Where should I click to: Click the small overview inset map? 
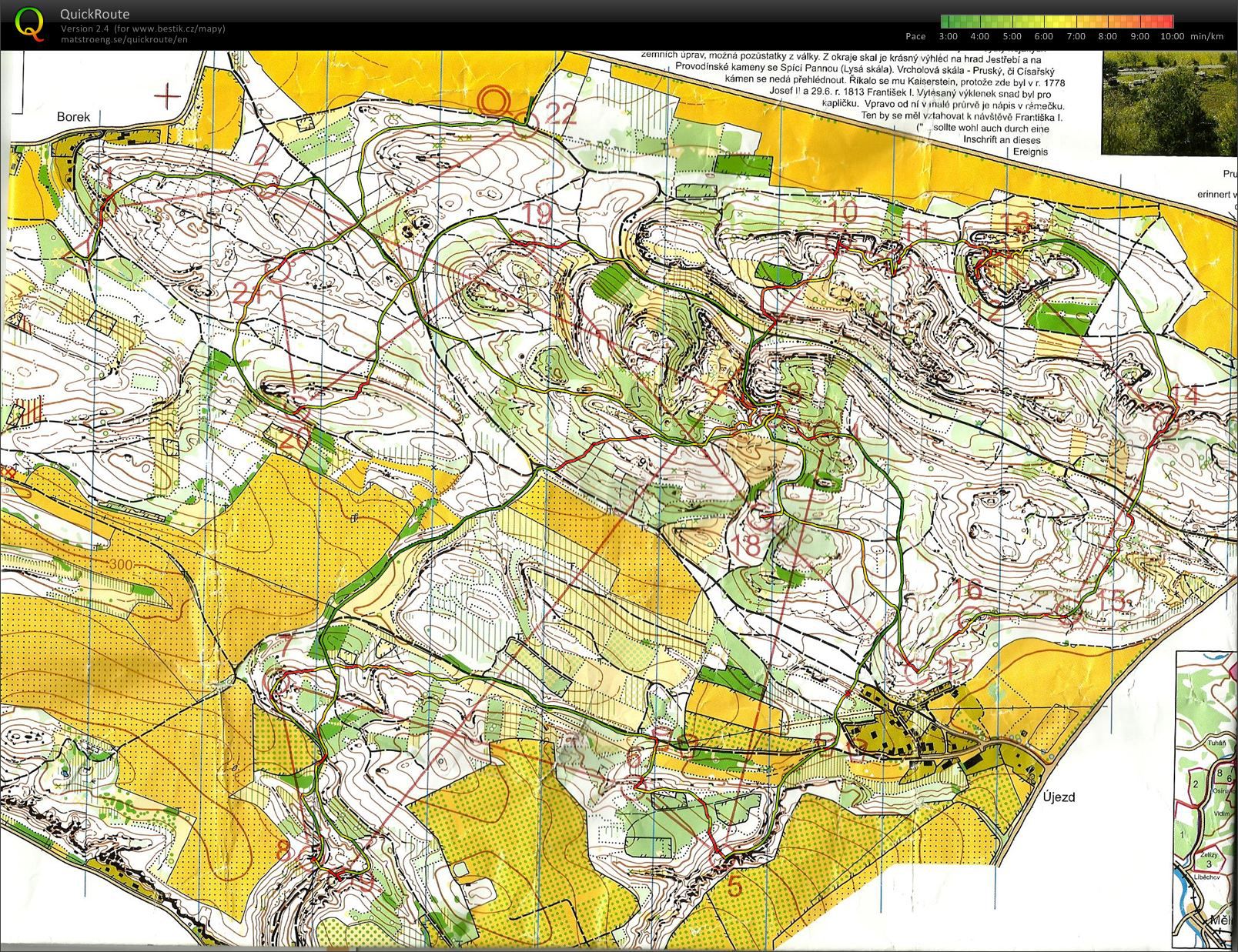pyautogui.click(x=1206, y=799)
